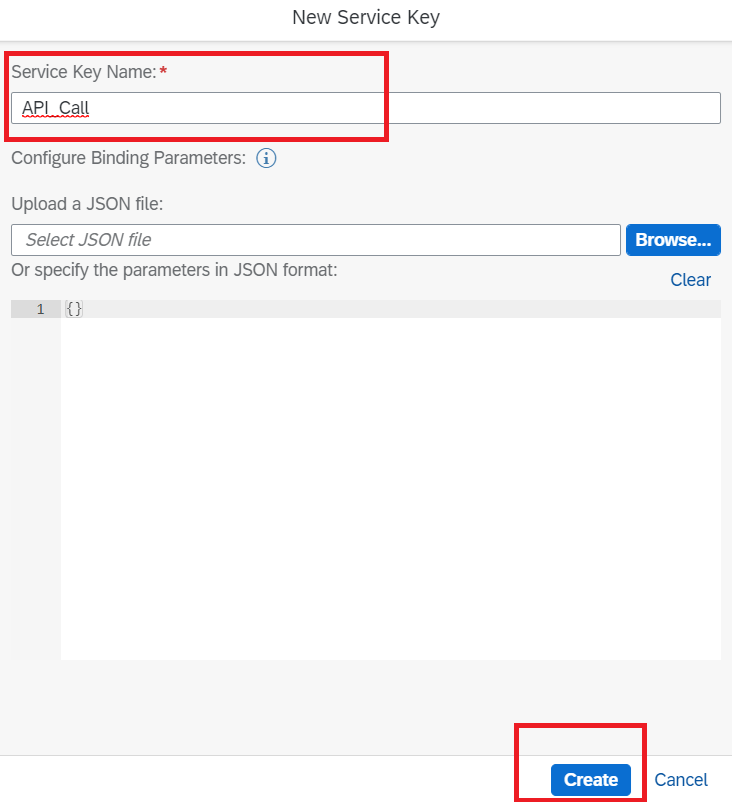The image size is (732, 802).
Task: Click the Or specify the parameters label
Action: [174, 270]
